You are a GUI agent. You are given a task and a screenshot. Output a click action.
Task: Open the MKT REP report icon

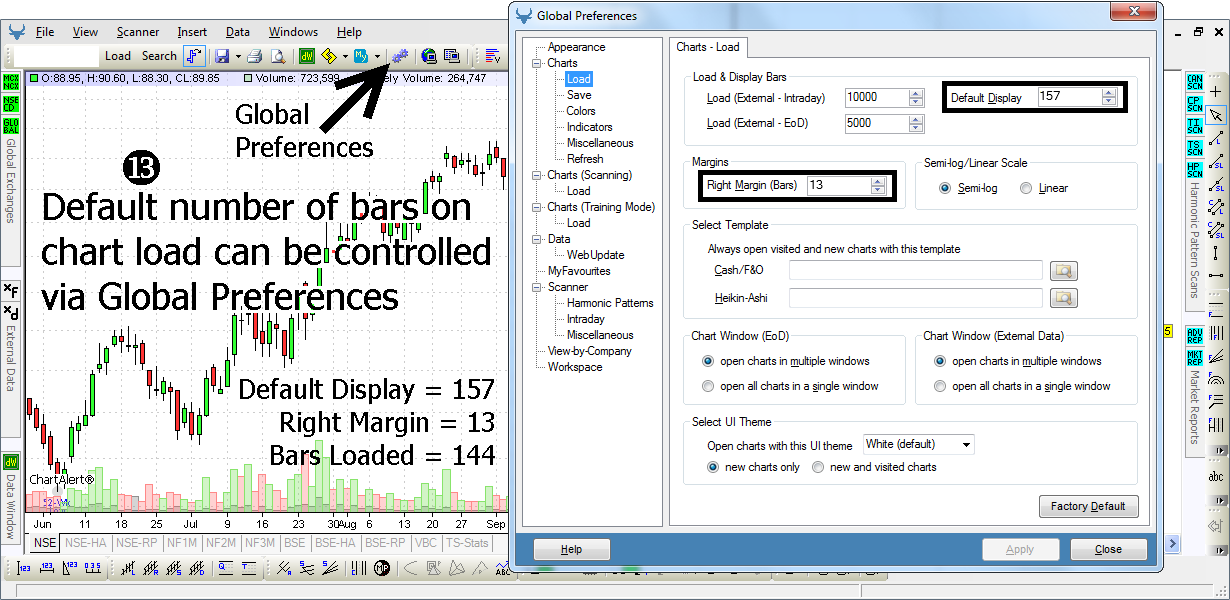[x=1194, y=356]
